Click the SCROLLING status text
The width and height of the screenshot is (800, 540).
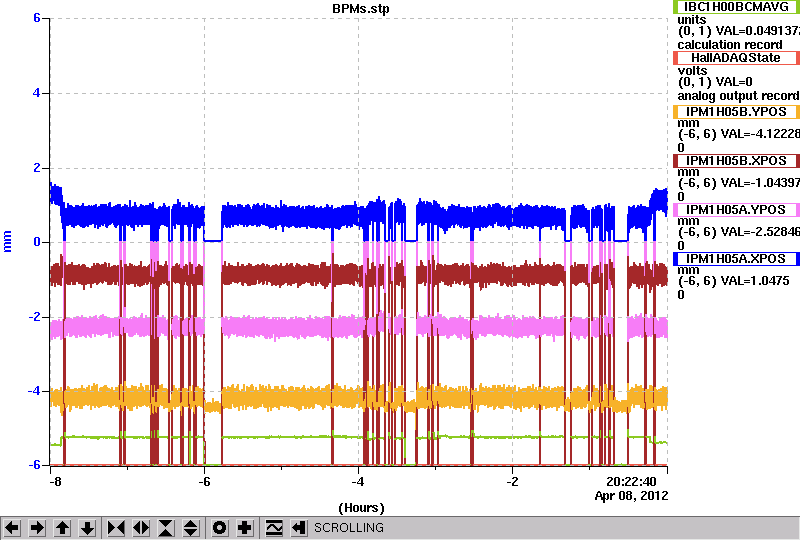tap(348, 528)
